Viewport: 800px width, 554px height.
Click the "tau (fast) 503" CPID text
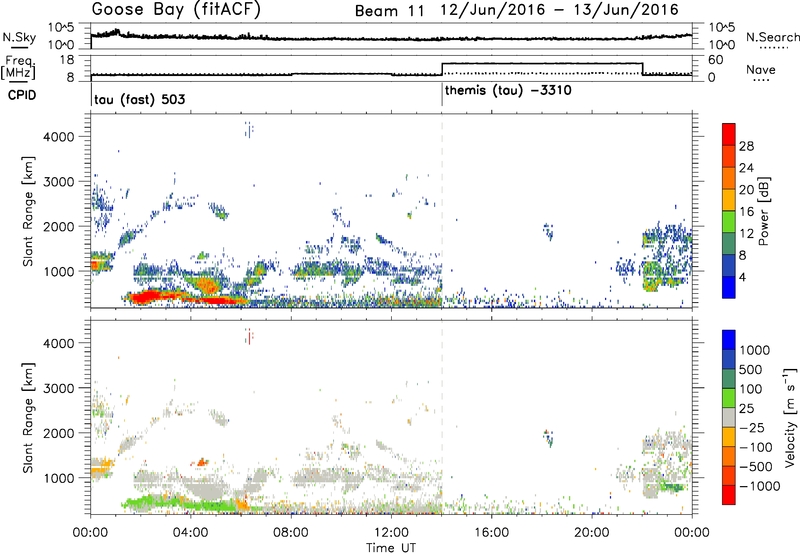coord(139,99)
